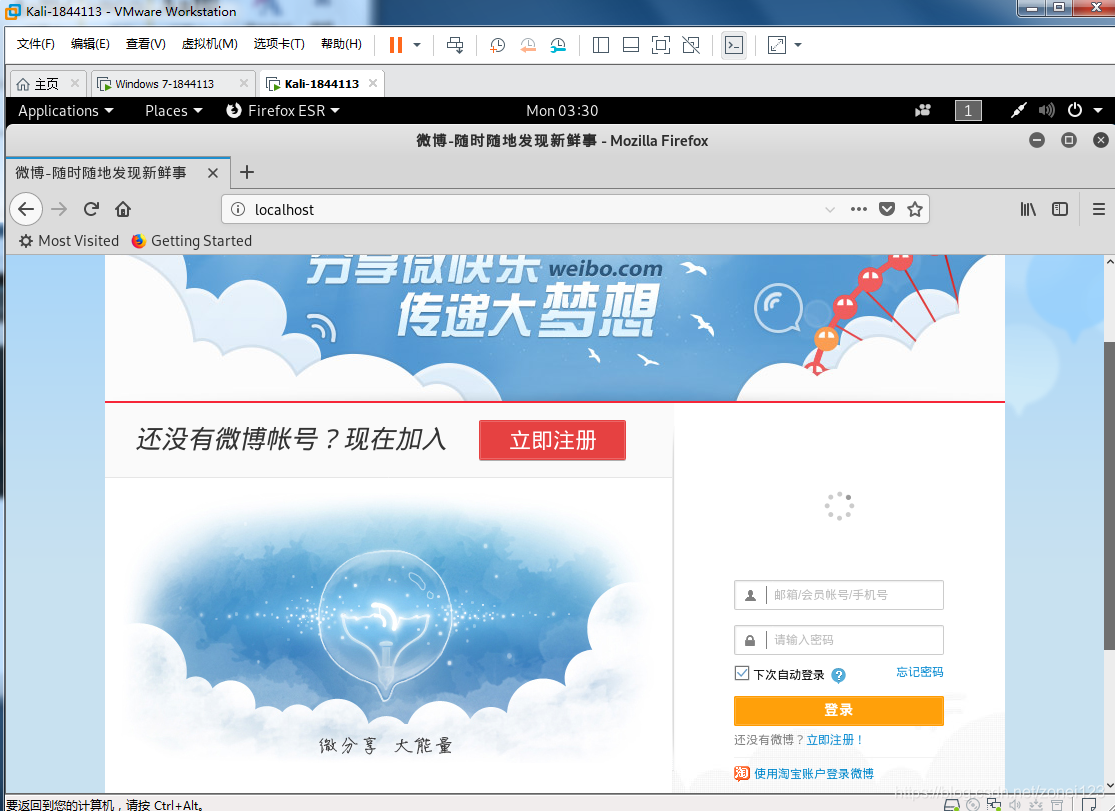Open the VMware snapshot manager icon
Viewport: 1115px width, 811px height.
tap(558, 45)
